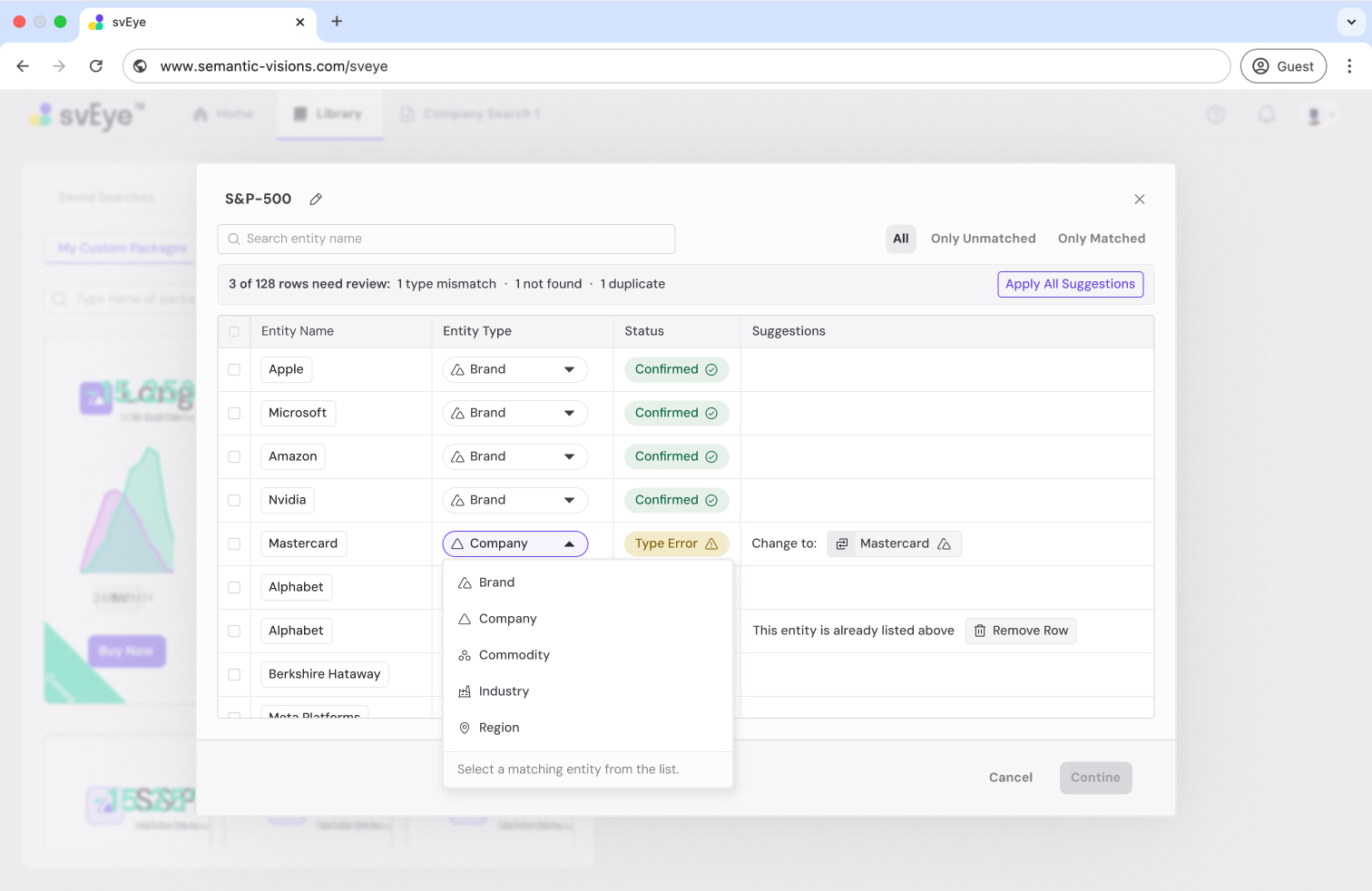
Task: Click the Contine button
Action: (x=1095, y=778)
